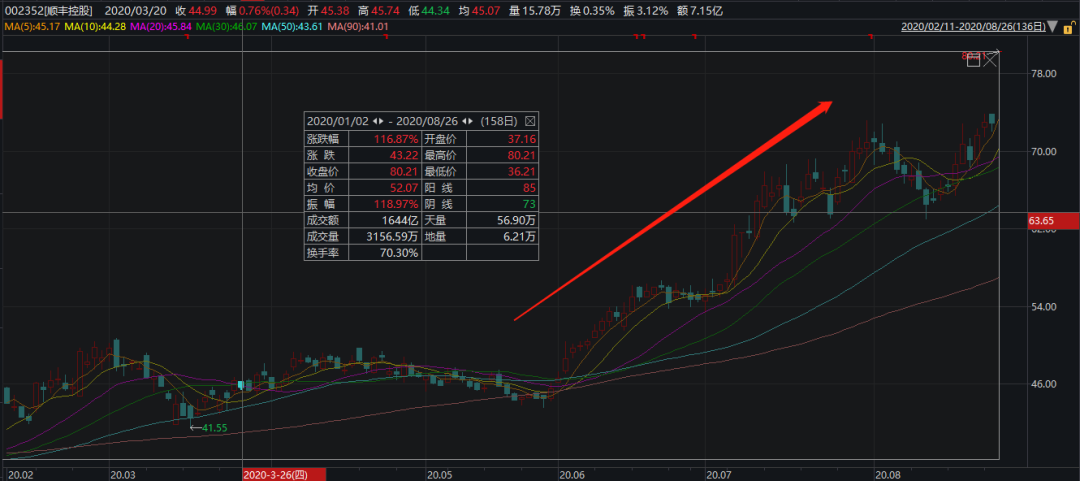This screenshot has width=1080, height=481.
Task: Click the 36.21 最低价 value
Action: (x=521, y=171)
